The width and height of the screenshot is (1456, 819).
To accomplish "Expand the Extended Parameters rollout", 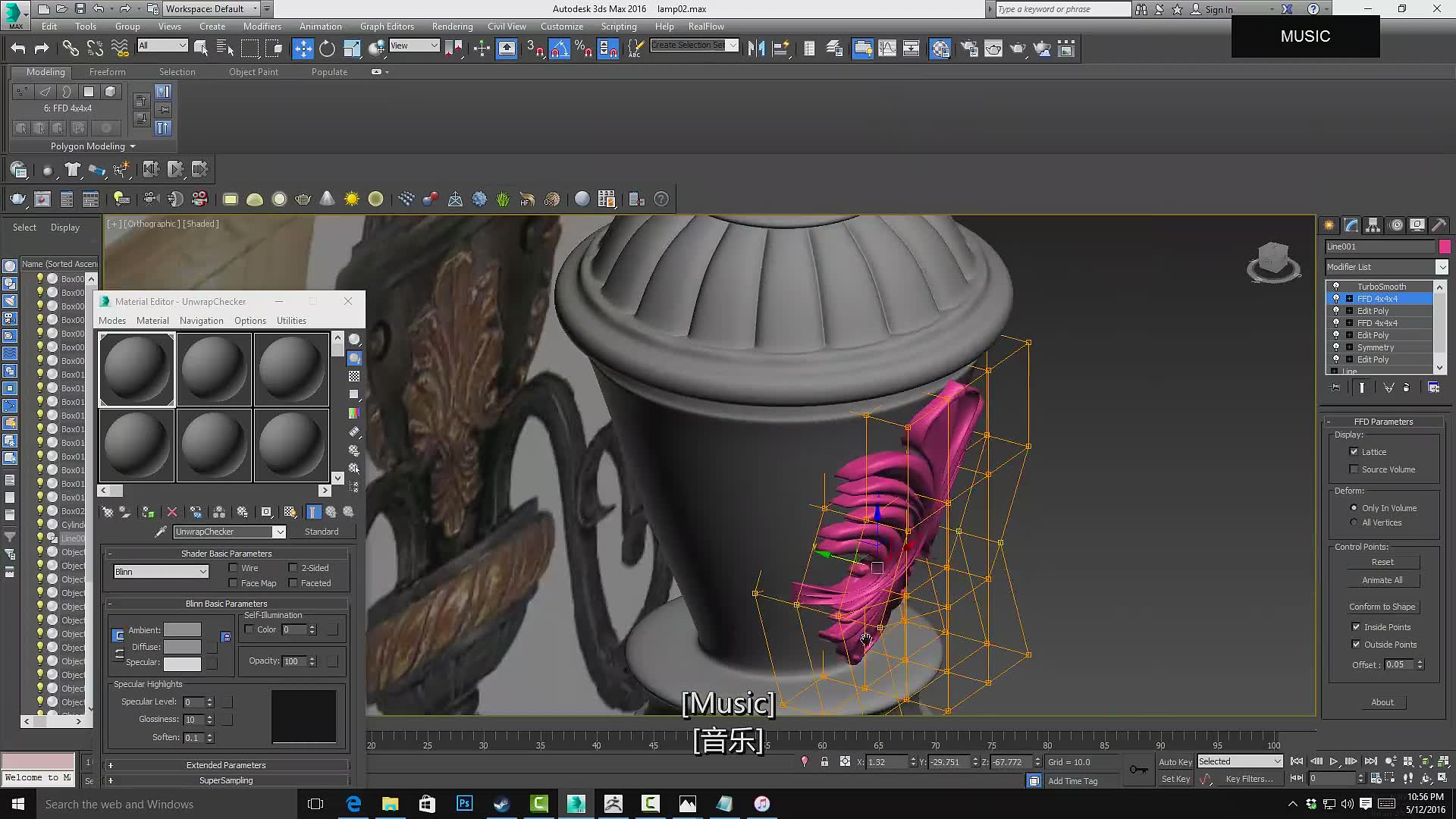I will (x=226, y=765).
